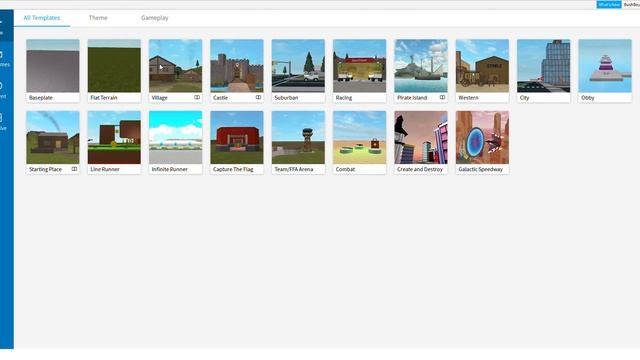Open the Capture The Flag template thumbnail
Image resolution: width=640 pixels, height=360 pixels.
pos(237,138)
